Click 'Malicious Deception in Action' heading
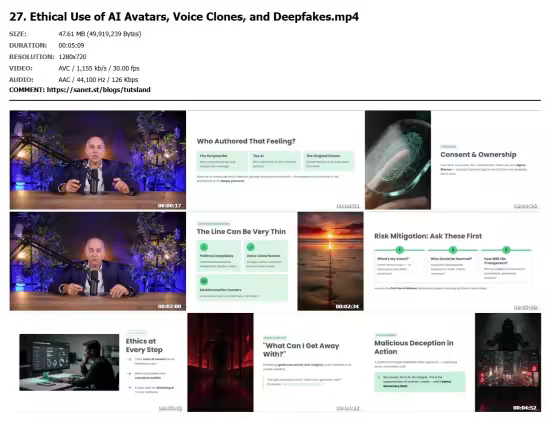This screenshot has height=422, width=550. [x=414, y=347]
